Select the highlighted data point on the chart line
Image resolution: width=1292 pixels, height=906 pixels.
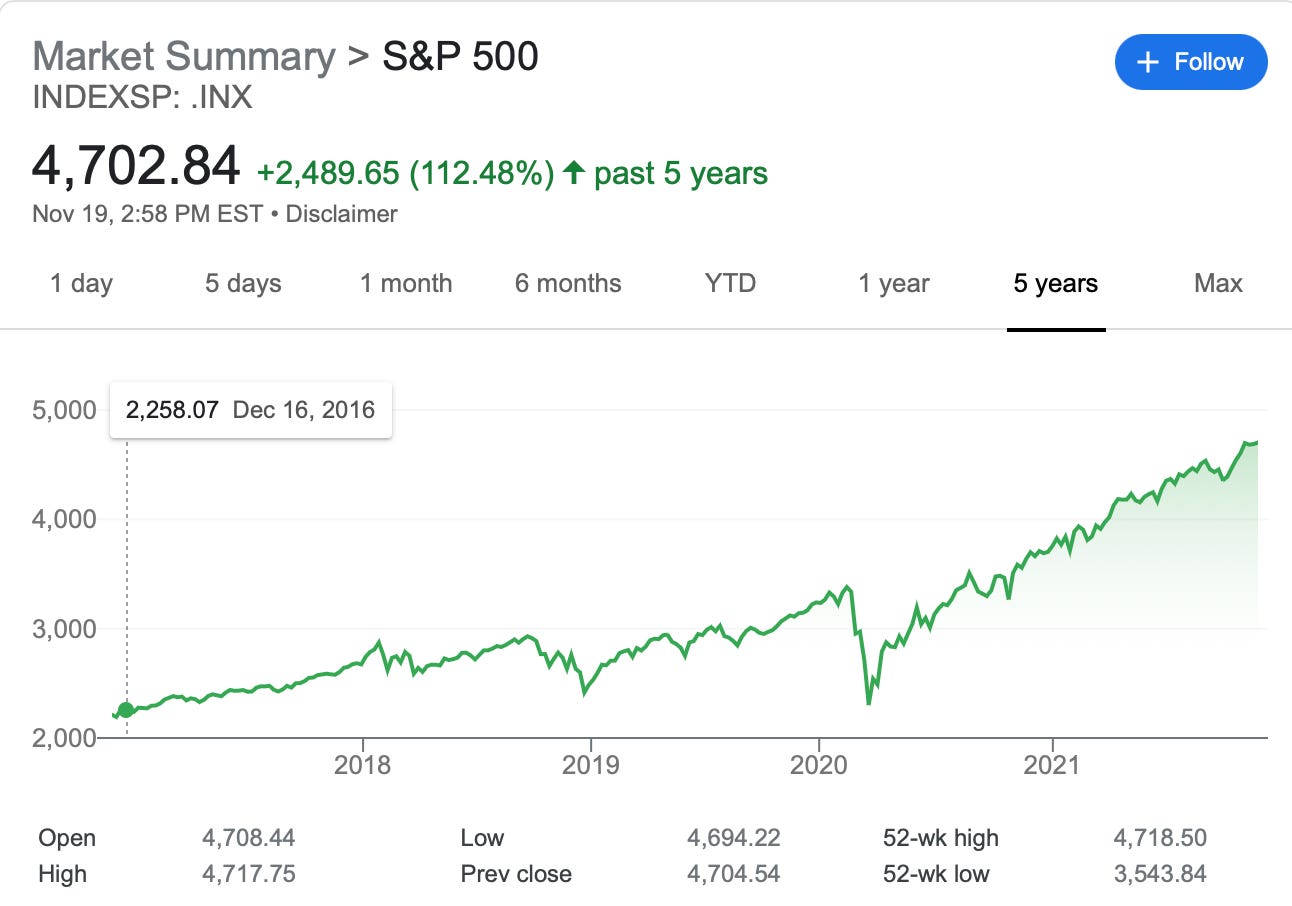coord(124,711)
